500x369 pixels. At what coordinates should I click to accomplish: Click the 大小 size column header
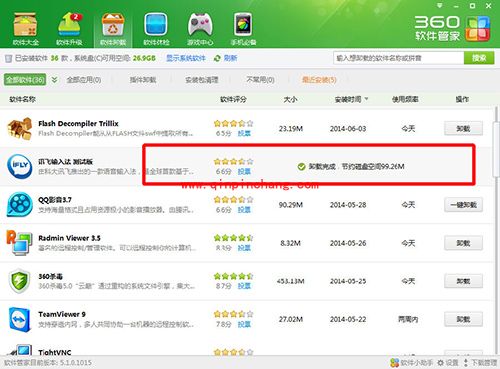click(291, 99)
